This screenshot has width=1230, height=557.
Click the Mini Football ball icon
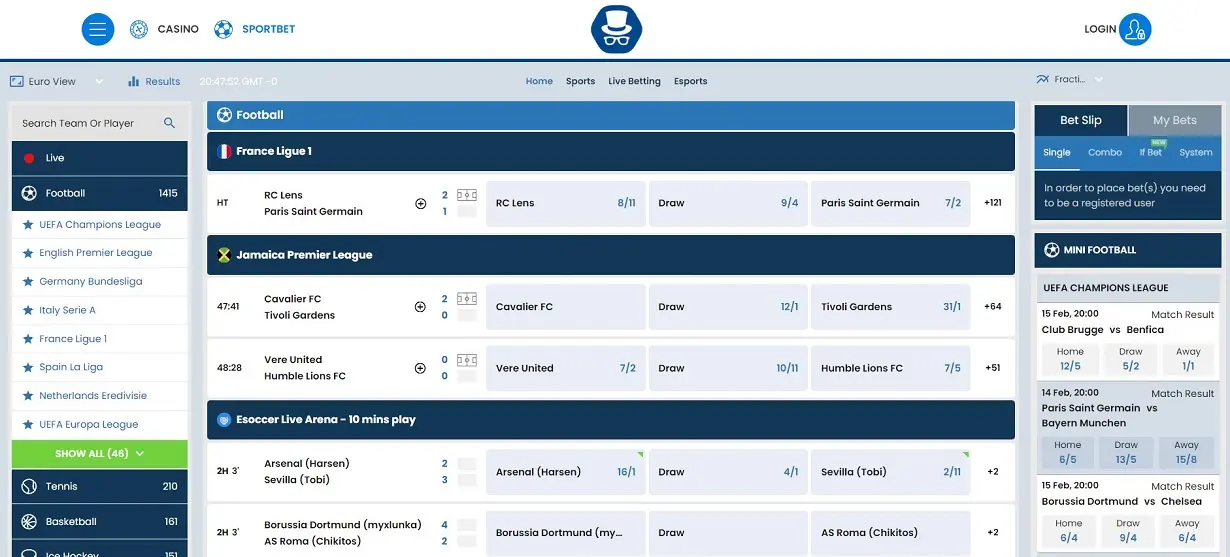coord(1052,250)
